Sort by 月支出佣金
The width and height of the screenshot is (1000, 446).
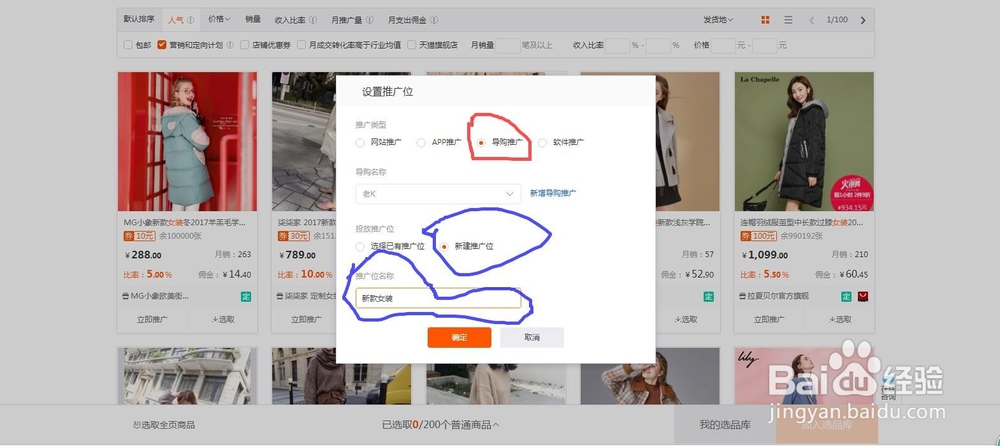point(407,20)
